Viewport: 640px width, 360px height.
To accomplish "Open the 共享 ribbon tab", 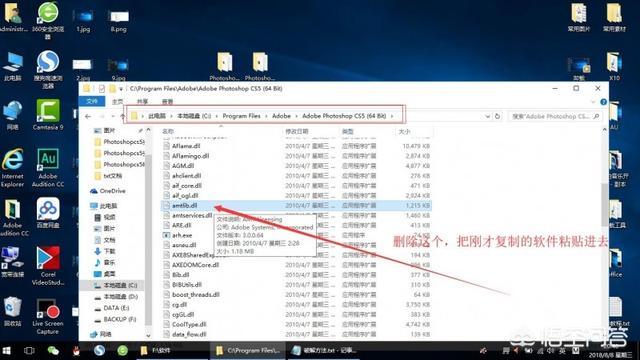I will pos(142,102).
